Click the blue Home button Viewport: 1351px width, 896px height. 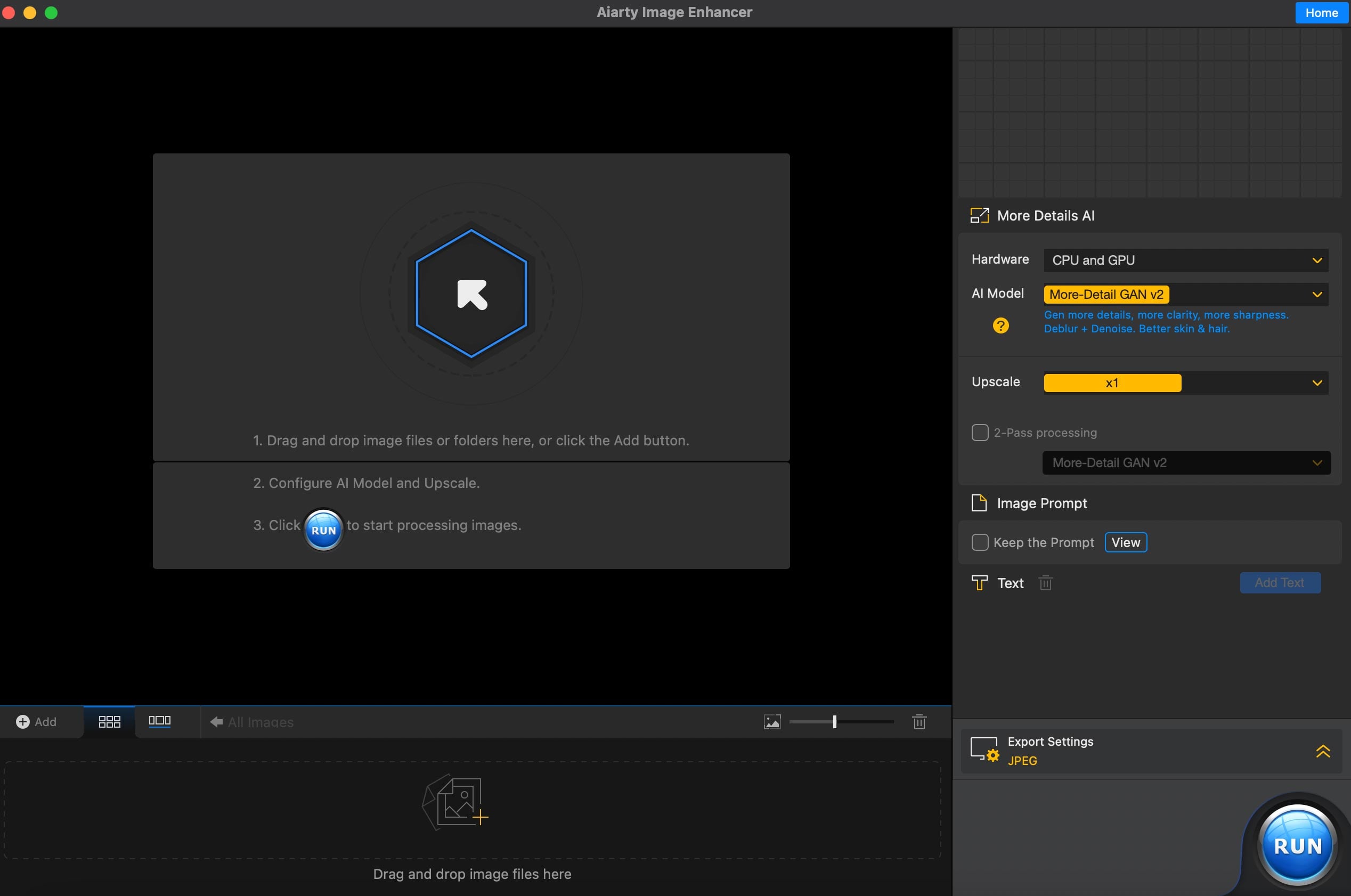pyautogui.click(x=1321, y=13)
